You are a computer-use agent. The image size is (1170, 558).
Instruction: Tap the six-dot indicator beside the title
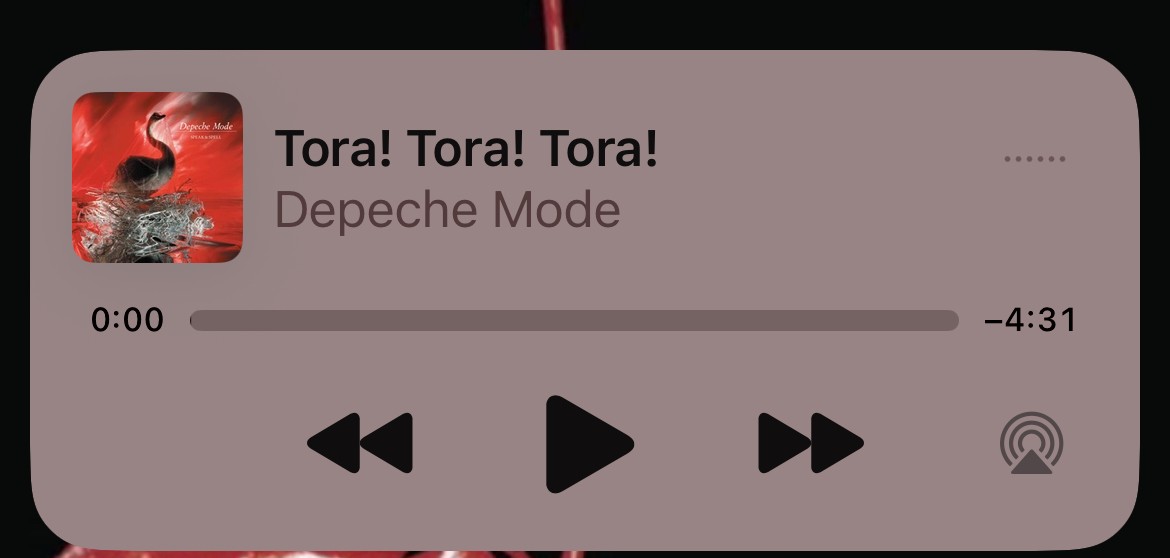point(1035,159)
